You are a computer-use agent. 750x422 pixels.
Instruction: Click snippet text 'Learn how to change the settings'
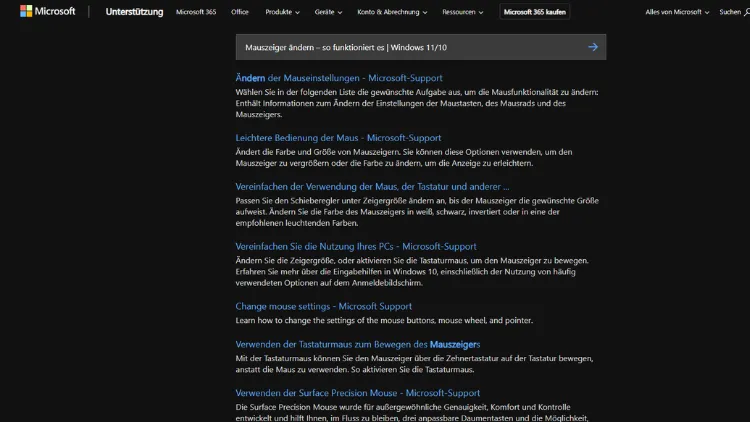(x=384, y=321)
